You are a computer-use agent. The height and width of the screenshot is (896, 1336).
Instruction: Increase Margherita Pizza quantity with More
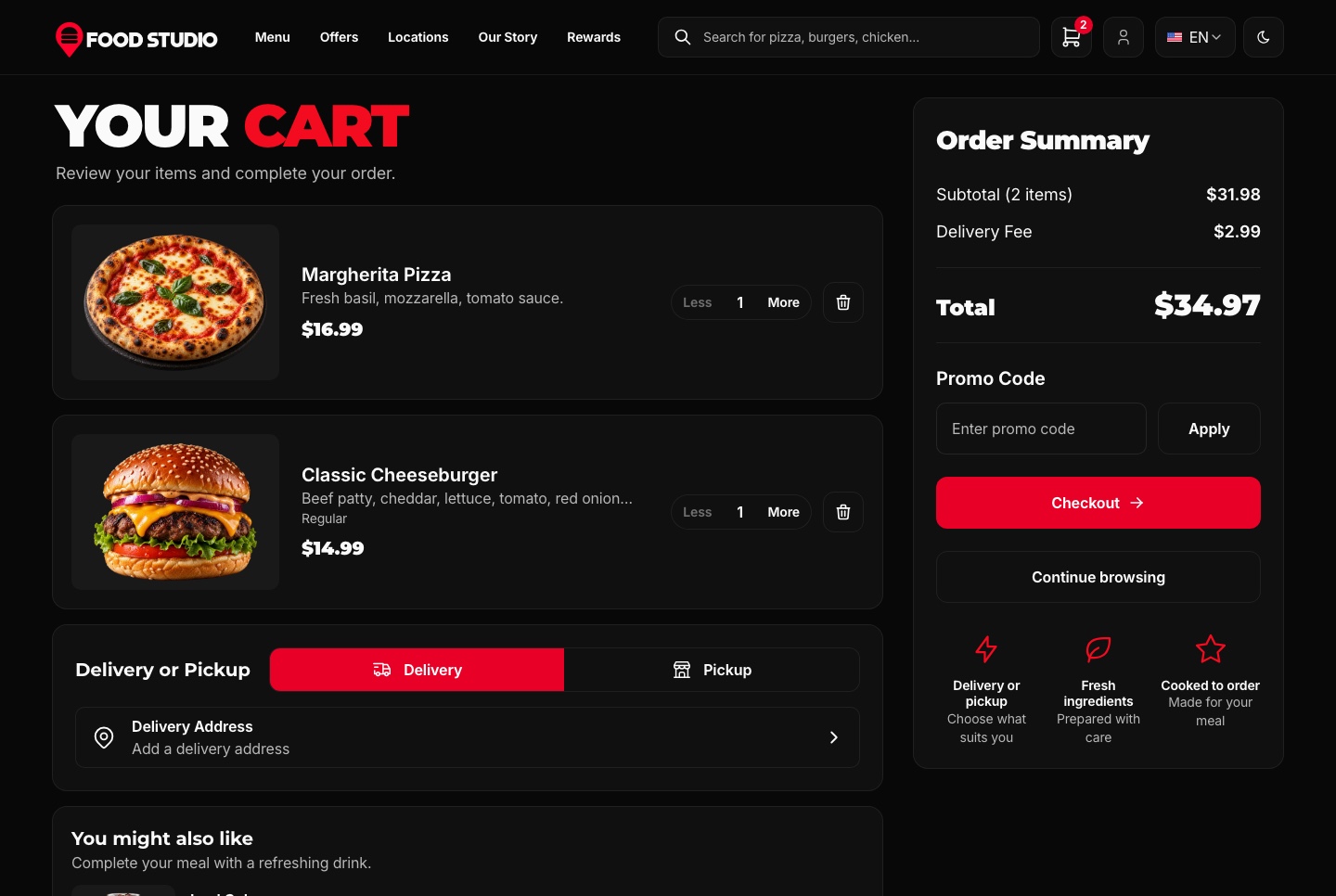[x=783, y=302]
